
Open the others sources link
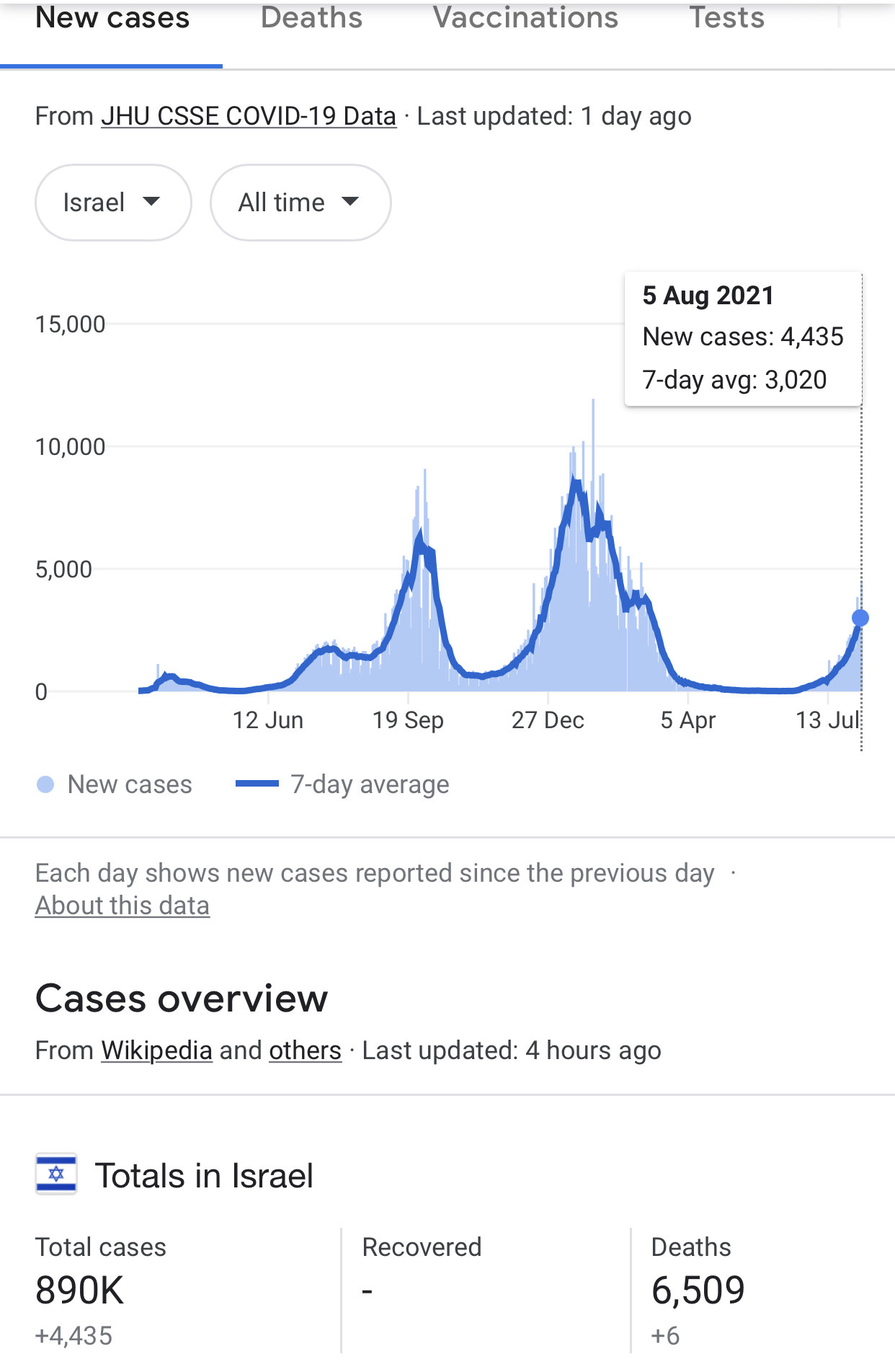tap(305, 1050)
